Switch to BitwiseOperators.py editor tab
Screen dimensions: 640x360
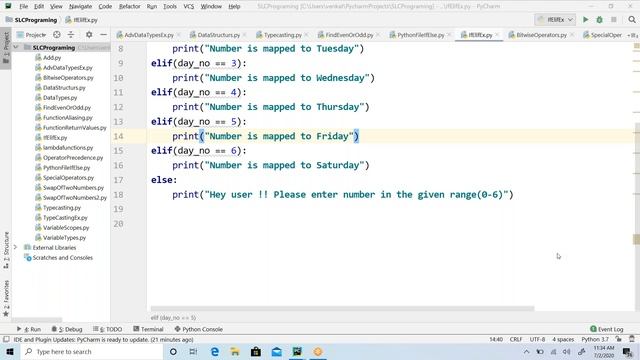tap(541, 35)
